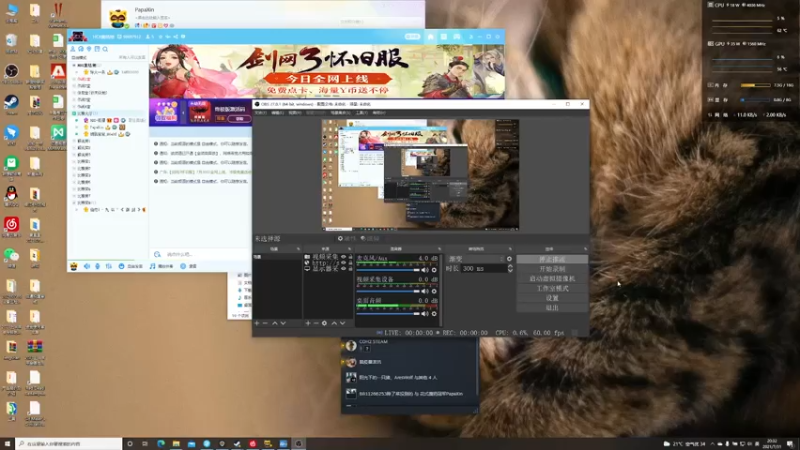Open the 文件 menu in OBS
The image size is (800, 450).
click(260, 113)
